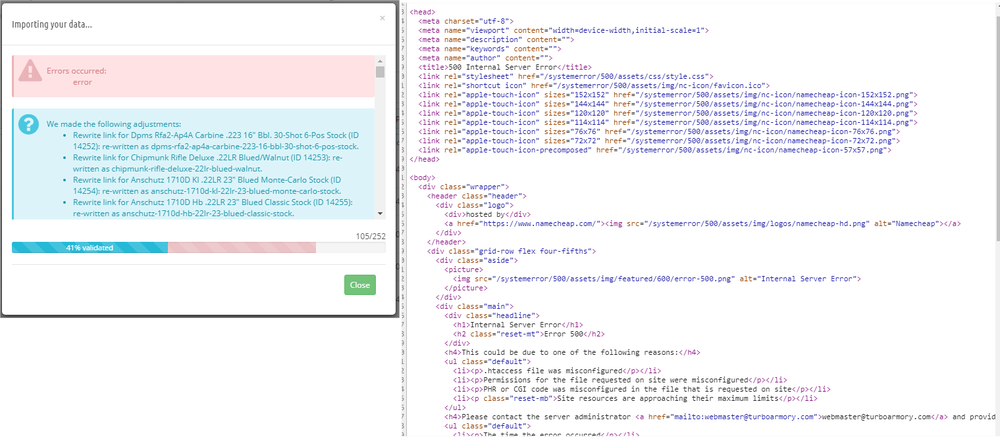Click the dialog scrollbar up arrow
The height and width of the screenshot is (437, 1000).
(380, 60)
